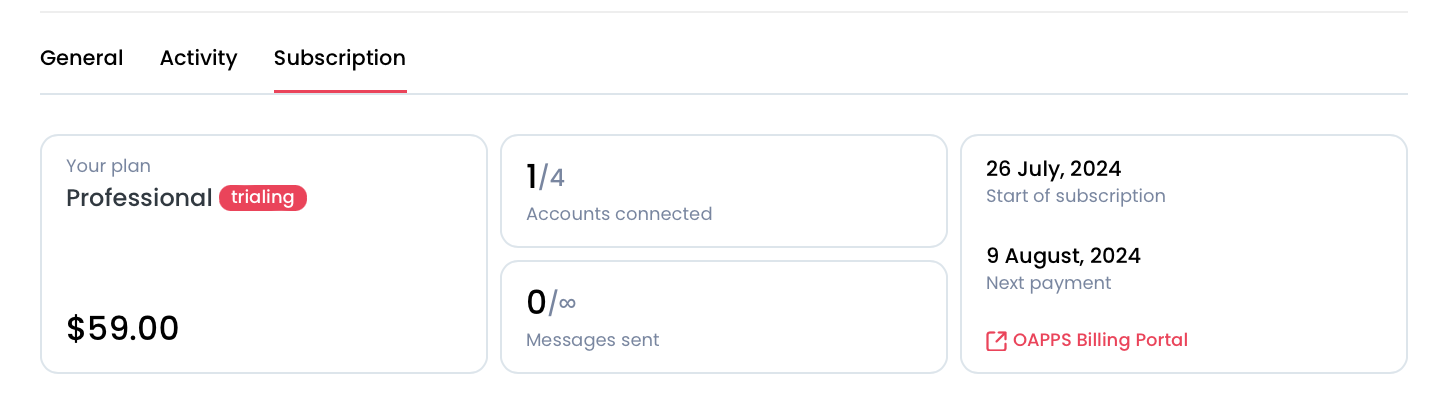Image resolution: width=1454 pixels, height=396 pixels.
Task: Click the 1/4 accounts connected count
Action: (x=546, y=177)
